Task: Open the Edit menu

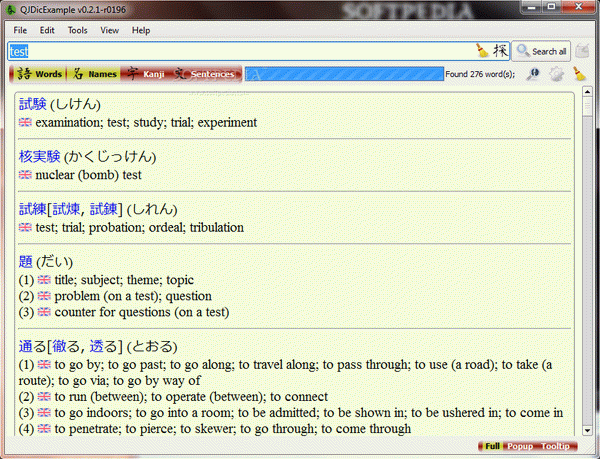Action: pyautogui.click(x=47, y=30)
